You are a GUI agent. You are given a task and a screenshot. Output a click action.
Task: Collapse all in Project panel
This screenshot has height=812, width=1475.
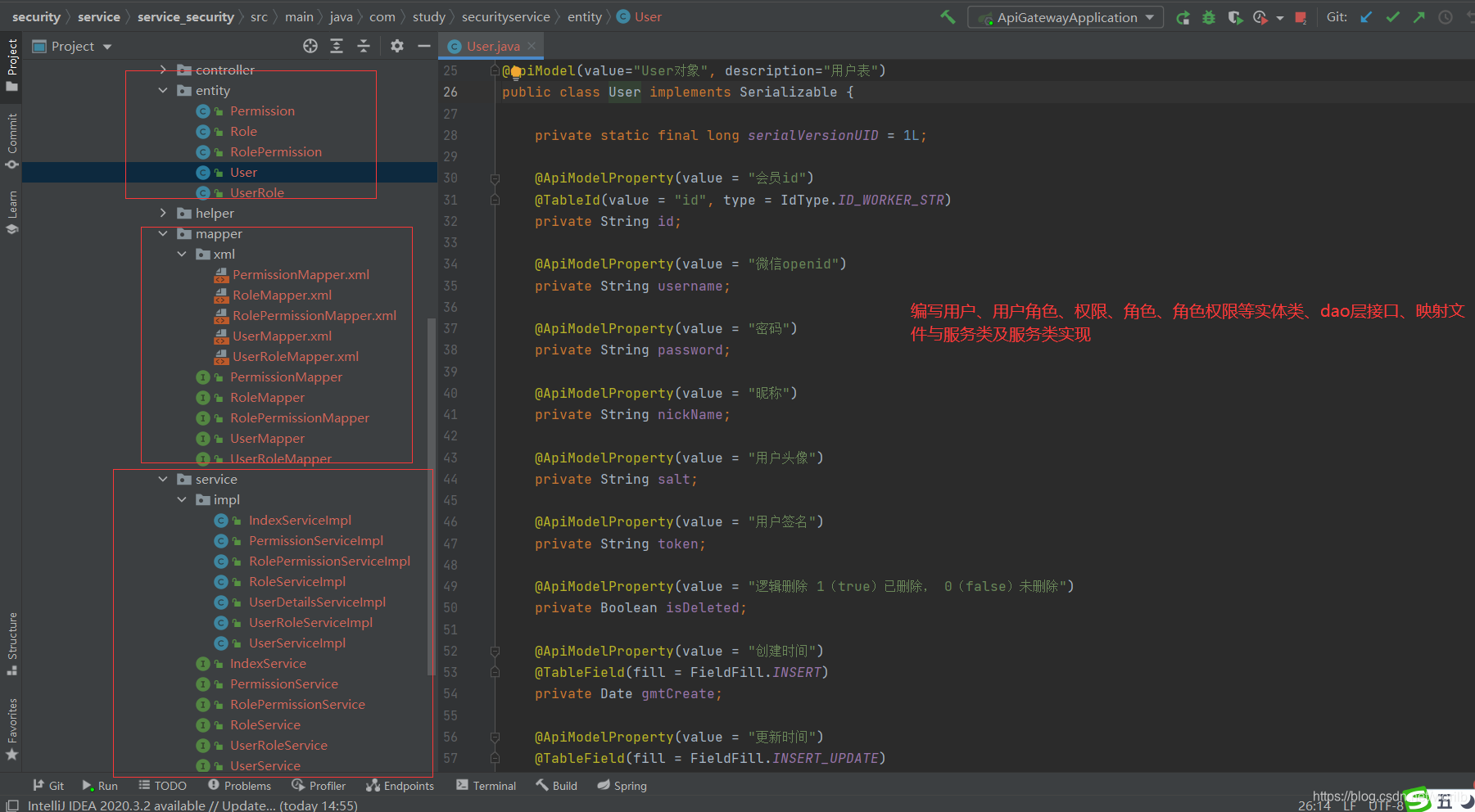click(364, 46)
